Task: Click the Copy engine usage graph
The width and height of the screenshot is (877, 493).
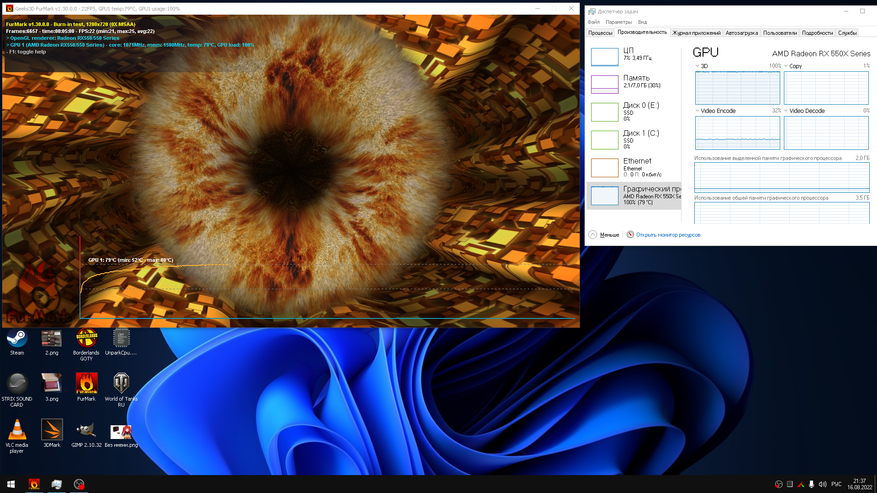Action: coord(826,87)
